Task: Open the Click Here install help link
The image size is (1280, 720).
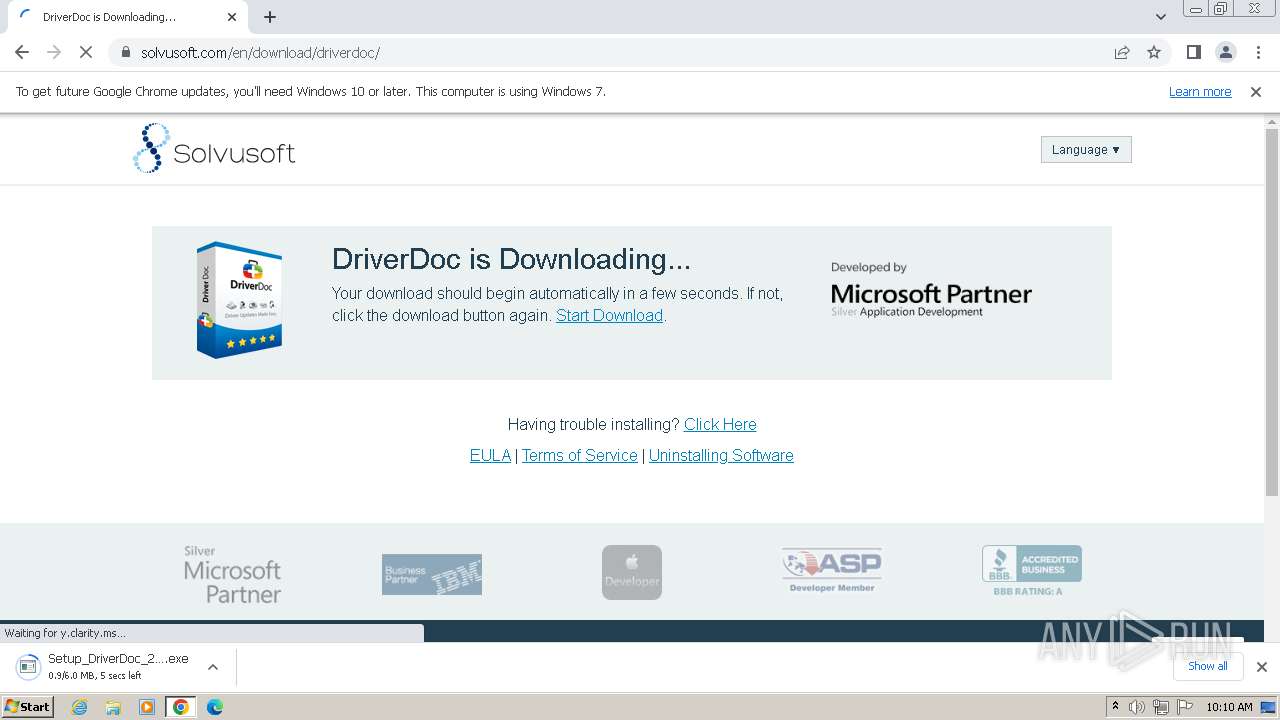Action: [720, 424]
